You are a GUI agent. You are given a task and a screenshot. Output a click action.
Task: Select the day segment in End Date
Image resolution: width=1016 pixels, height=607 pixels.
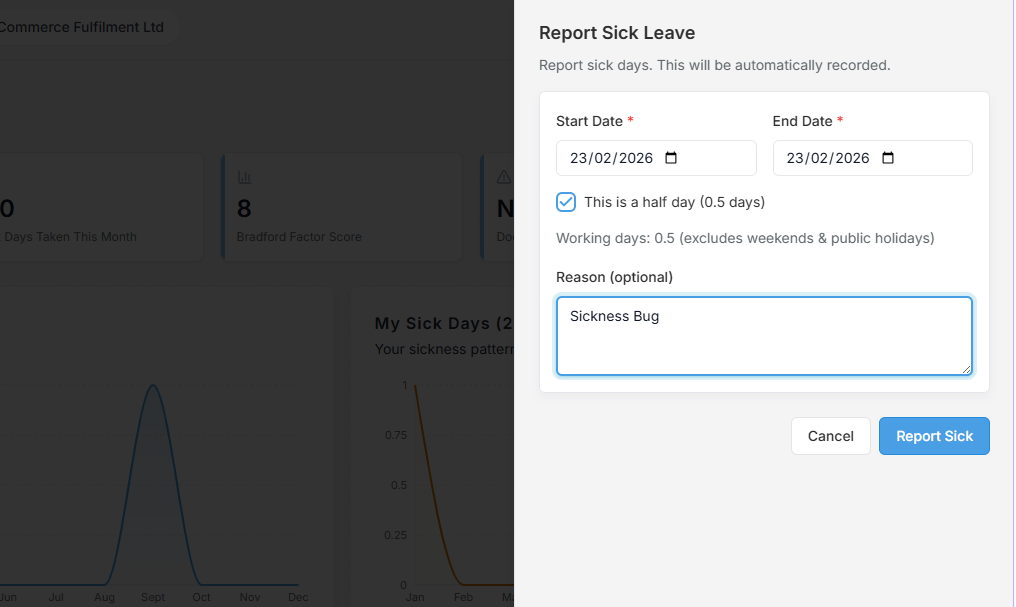pos(796,158)
